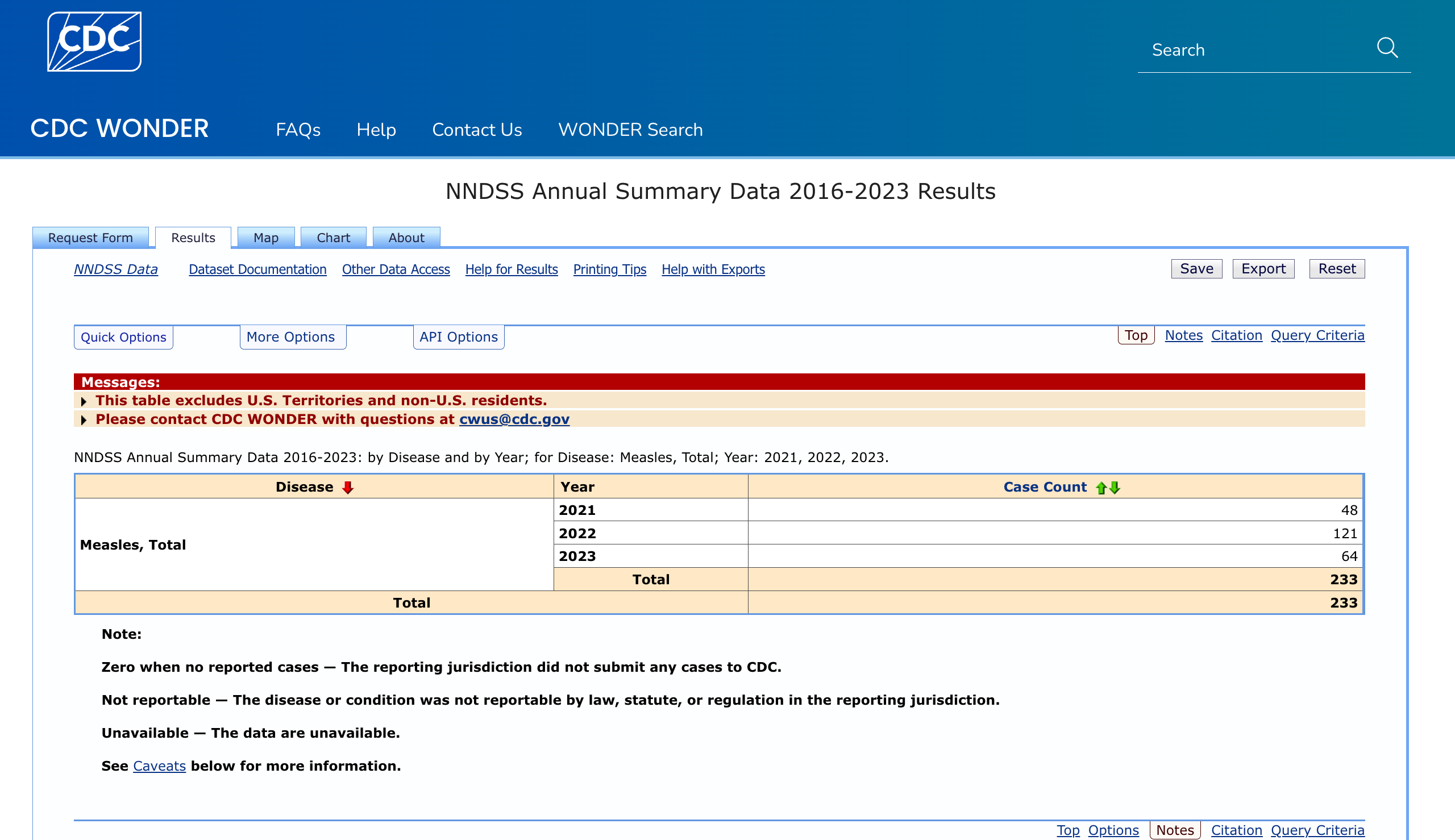The width and height of the screenshot is (1455, 840).
Task: Click the upper Top navigation button
Action: point(1136,335)
